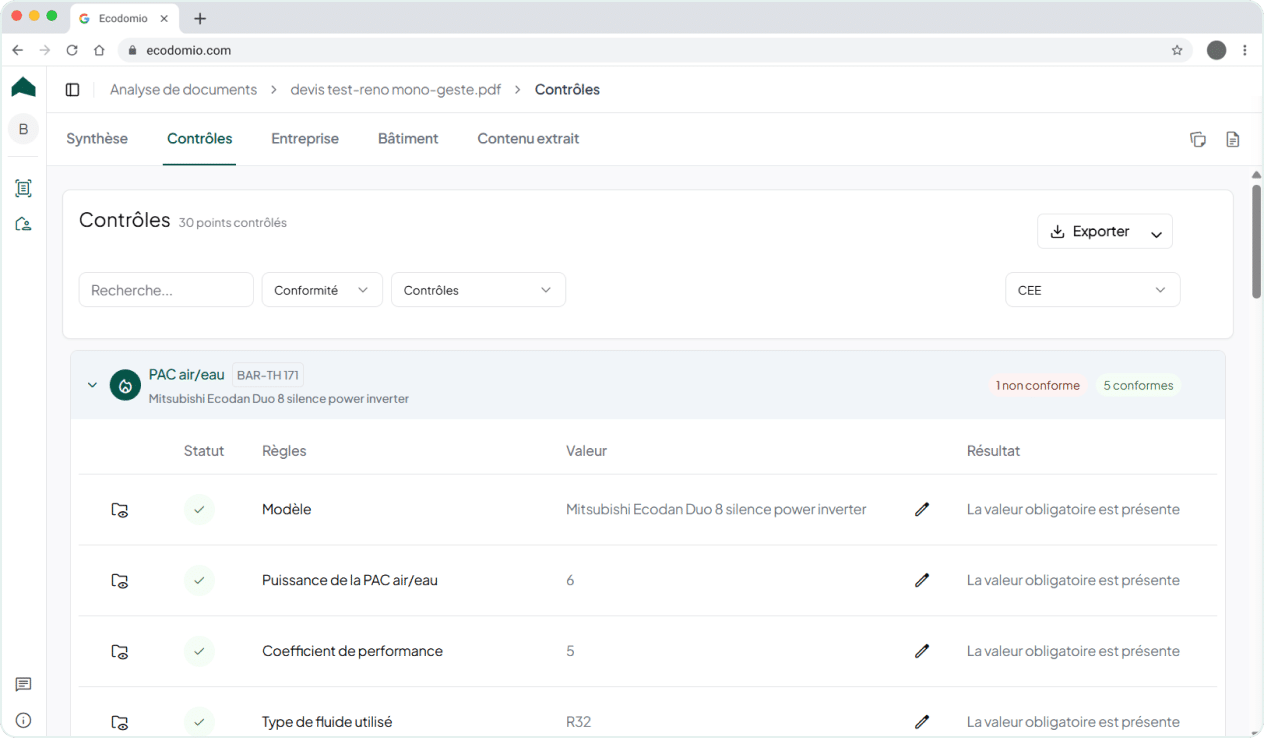Click the vertical page scrollbar

[x=1256, y=240]
